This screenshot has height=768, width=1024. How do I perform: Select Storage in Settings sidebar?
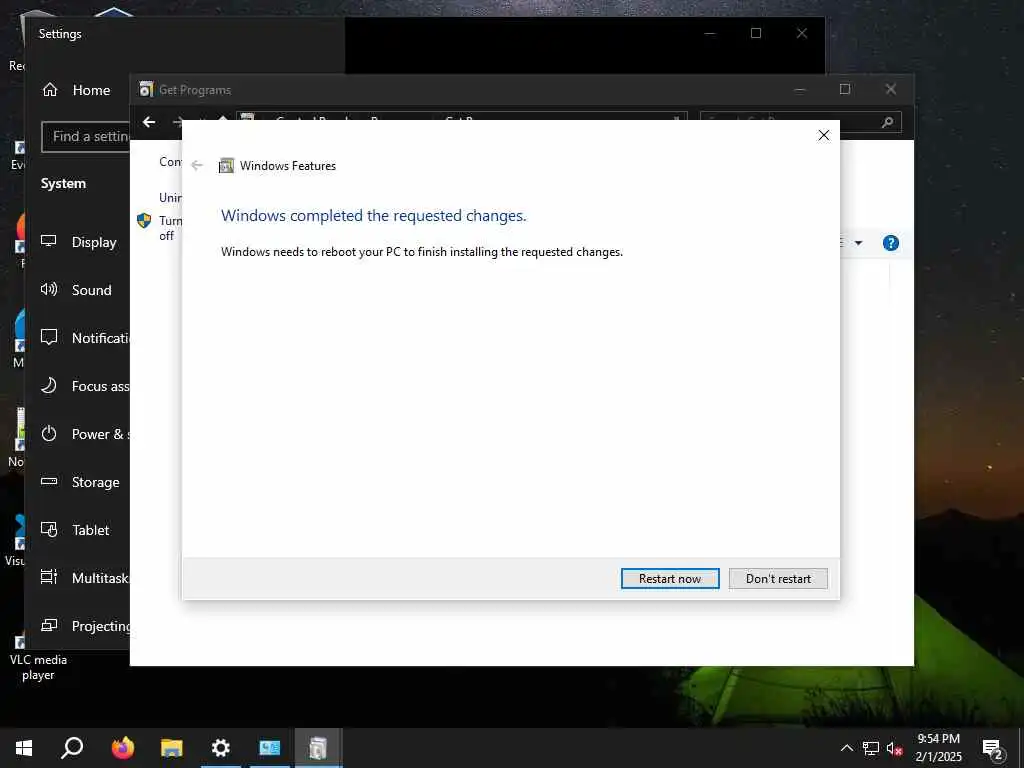(80, 482)
